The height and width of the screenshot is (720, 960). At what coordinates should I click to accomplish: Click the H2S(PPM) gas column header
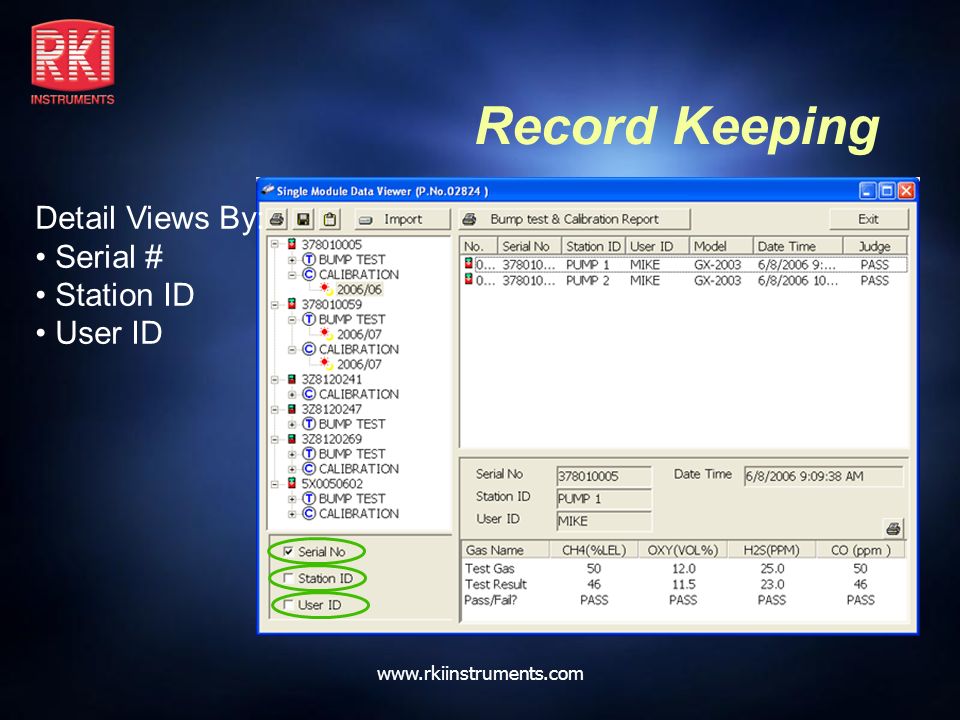click(x=771, y=550)
